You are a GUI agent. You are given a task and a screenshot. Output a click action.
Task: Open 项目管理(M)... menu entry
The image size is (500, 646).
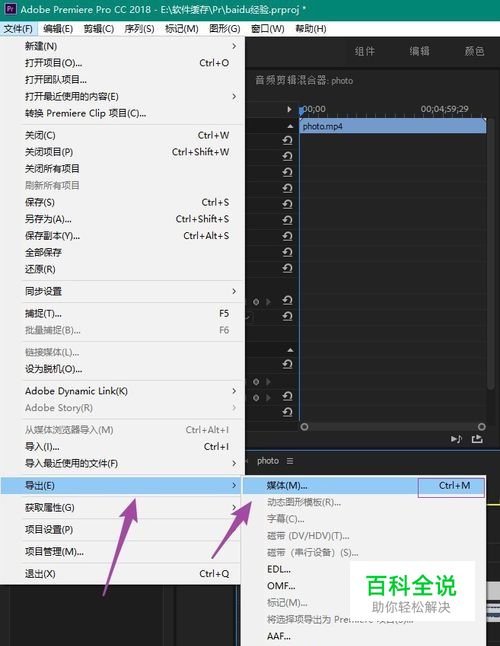tap(122, 552)
